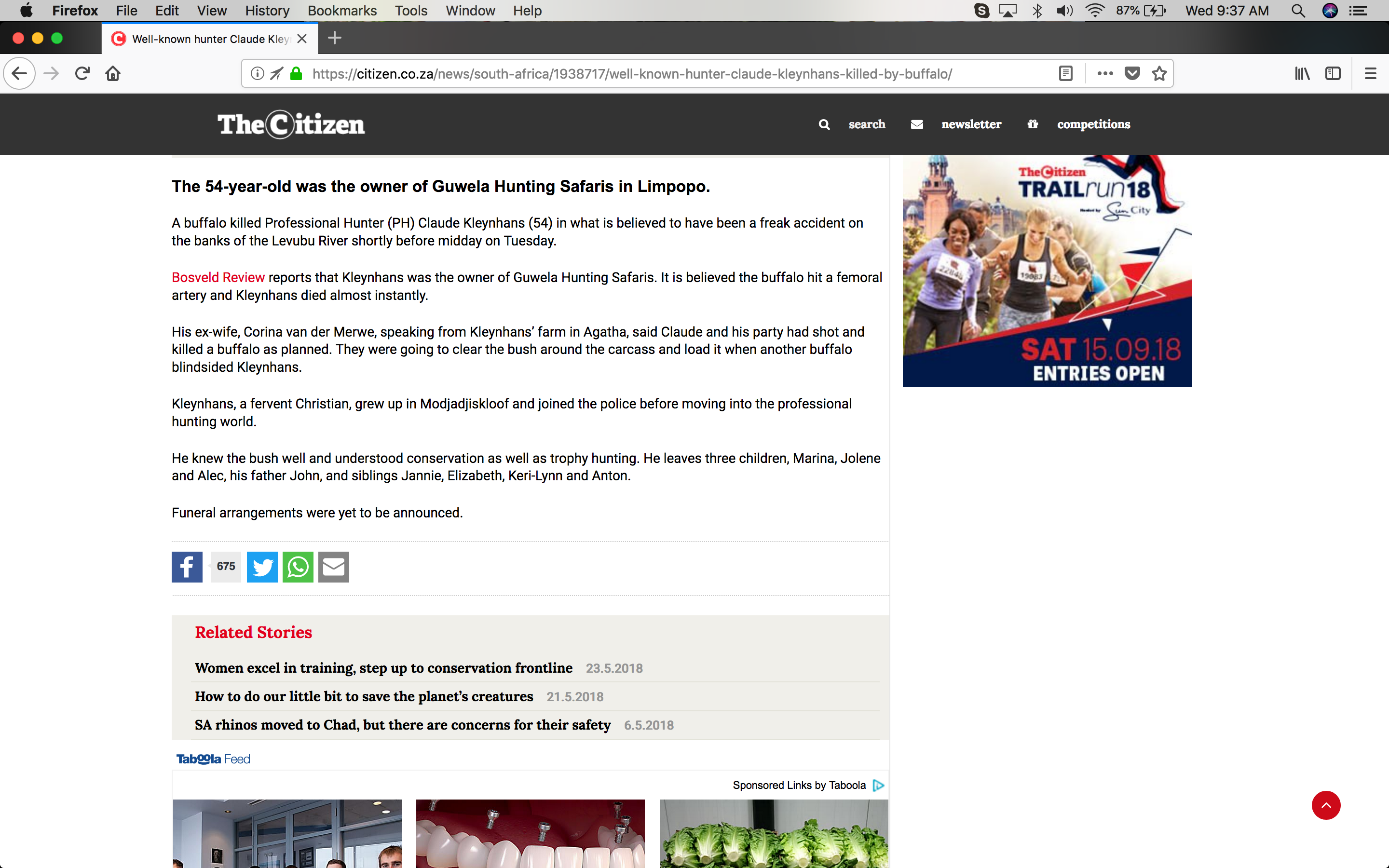Viewport: 1389px width, 868px height.
Task: Open the Window menu
Action: (x=470, y=10)
